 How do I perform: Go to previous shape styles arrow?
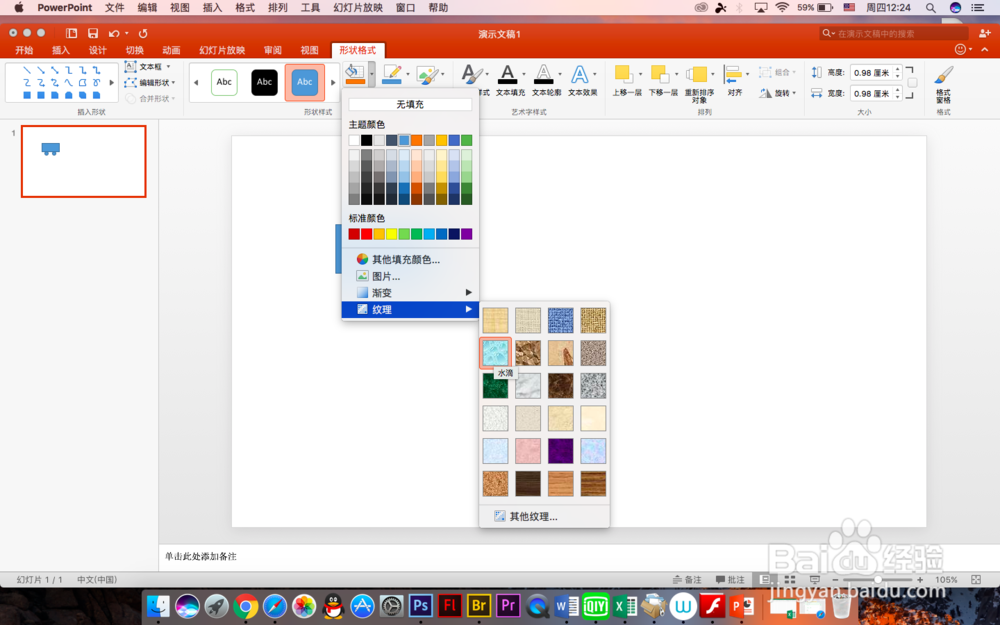[196, 82]
